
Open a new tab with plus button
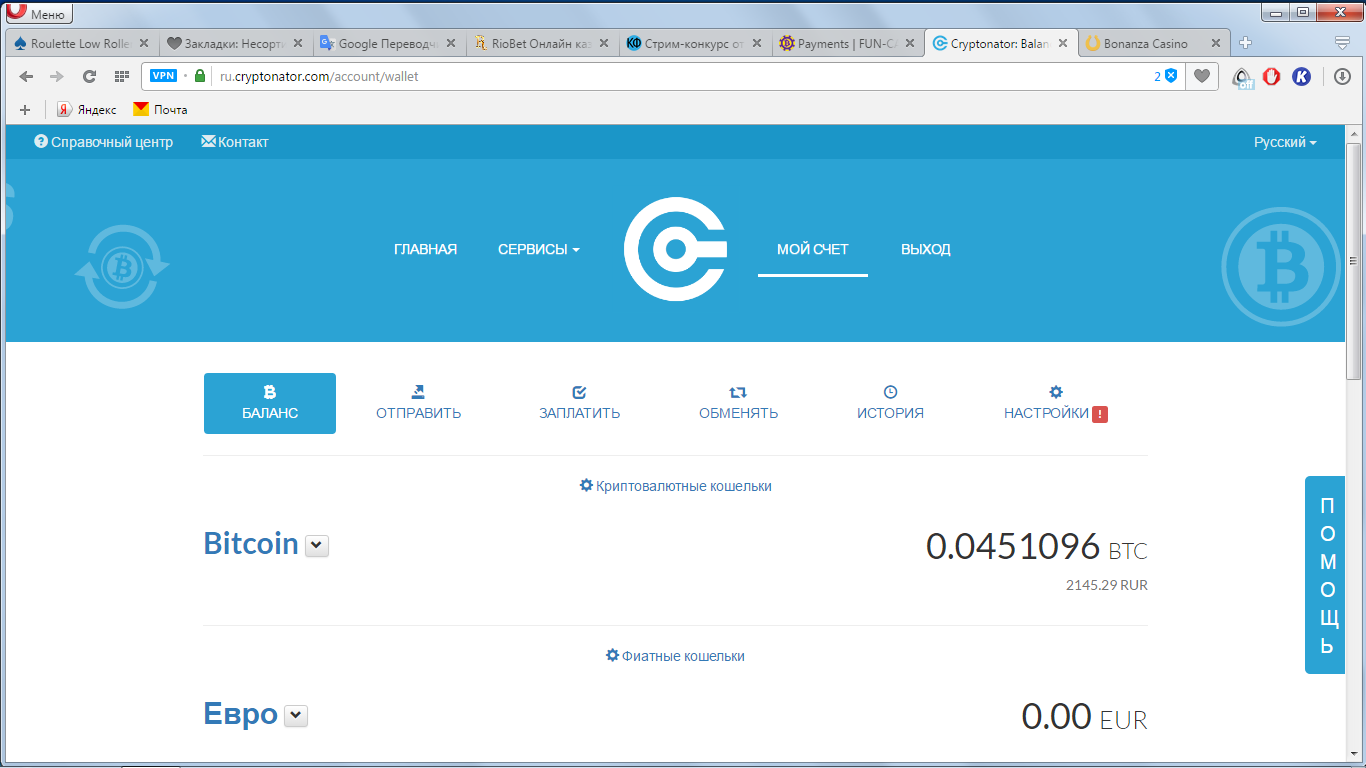pos(1245,43)
